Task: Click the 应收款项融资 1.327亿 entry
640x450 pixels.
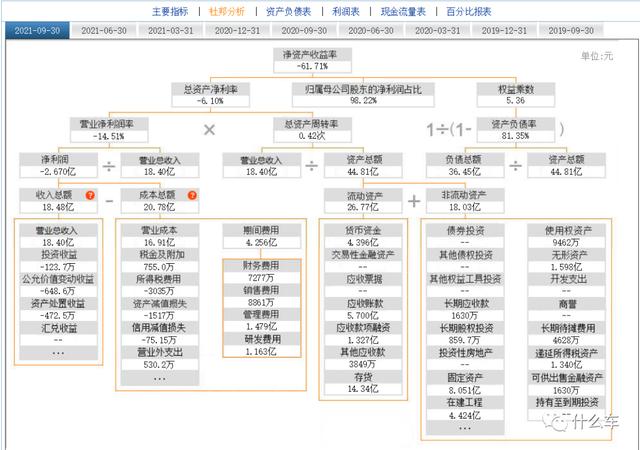Action: tap(363, 334)
